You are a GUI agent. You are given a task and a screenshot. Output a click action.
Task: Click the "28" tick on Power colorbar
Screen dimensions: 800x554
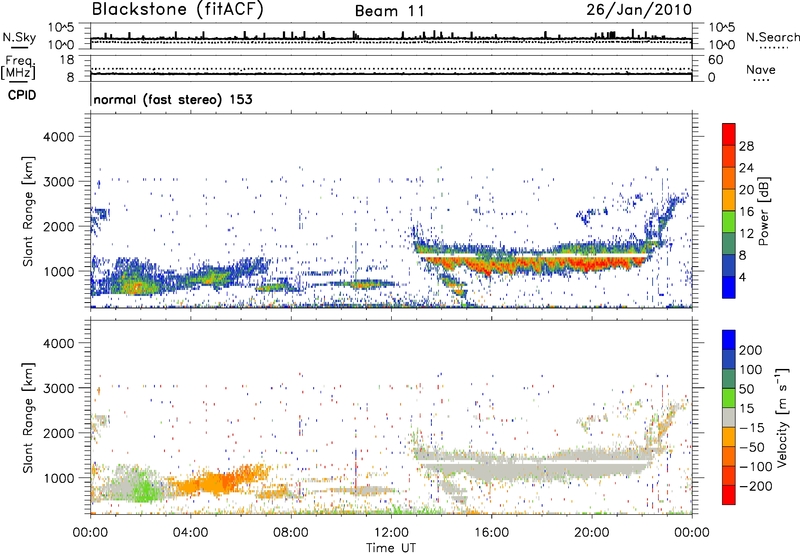[746, 146]
